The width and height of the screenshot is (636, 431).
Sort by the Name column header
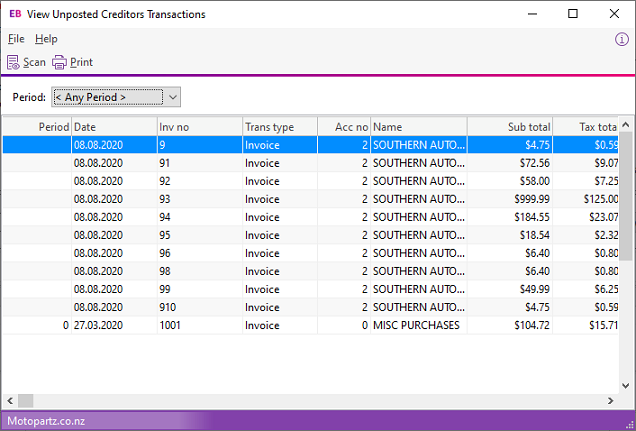point(419,127)
